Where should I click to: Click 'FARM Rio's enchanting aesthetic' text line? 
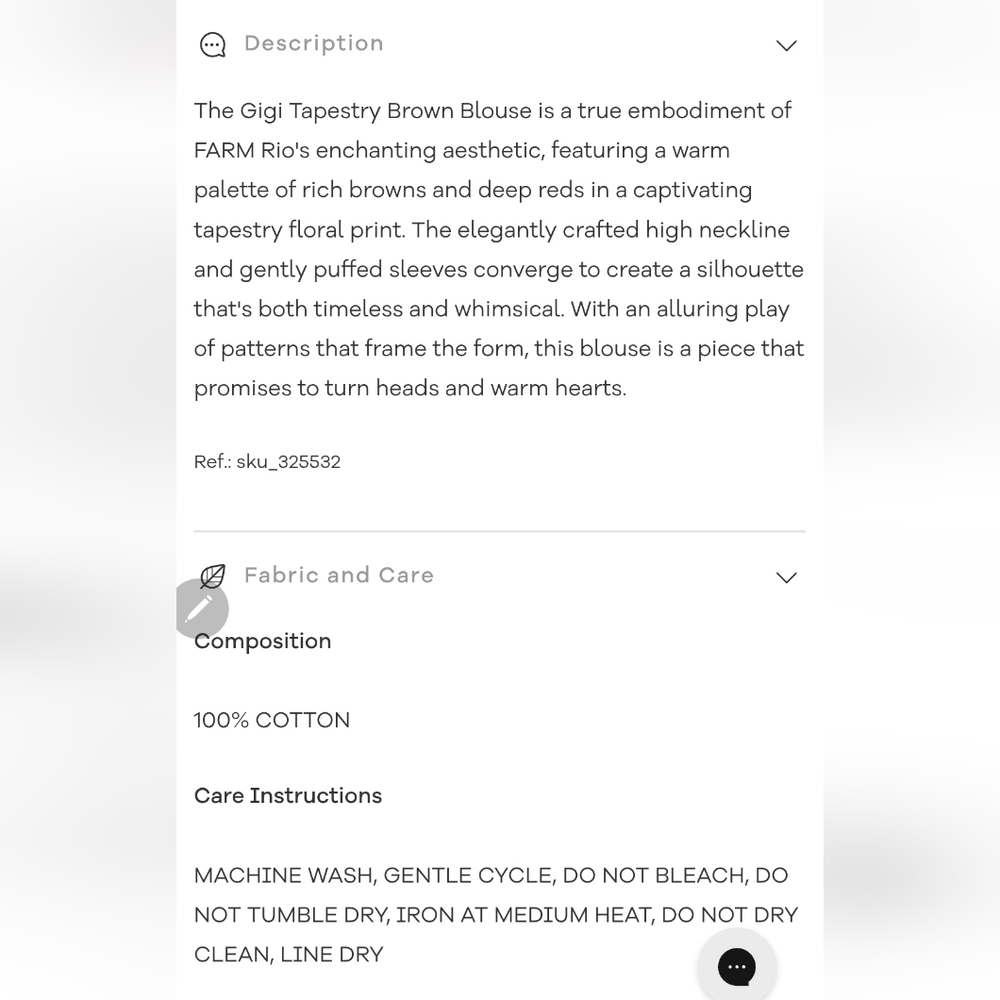coord(462,151)
